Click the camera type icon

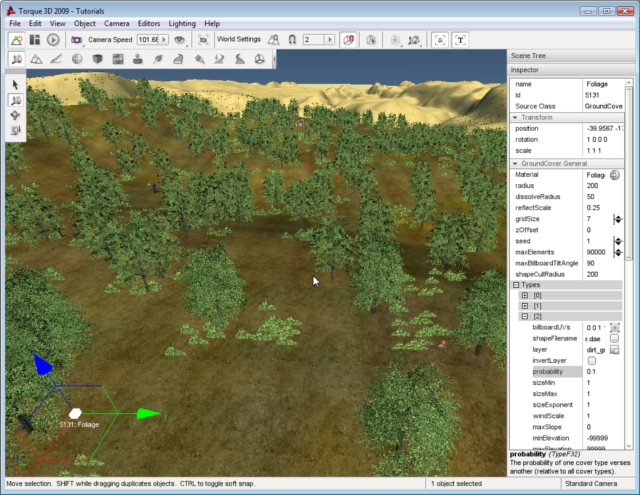pyautogui.click(x=77, y=40)
